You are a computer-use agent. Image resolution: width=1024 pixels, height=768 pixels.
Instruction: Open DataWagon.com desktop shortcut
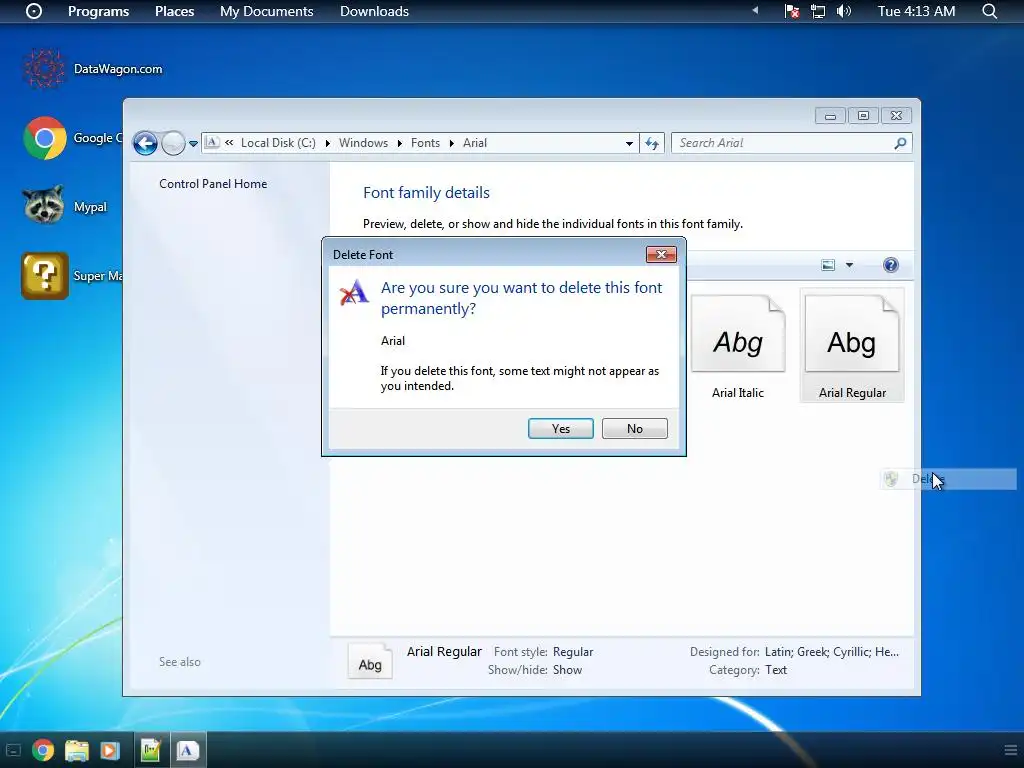(92, 69)
